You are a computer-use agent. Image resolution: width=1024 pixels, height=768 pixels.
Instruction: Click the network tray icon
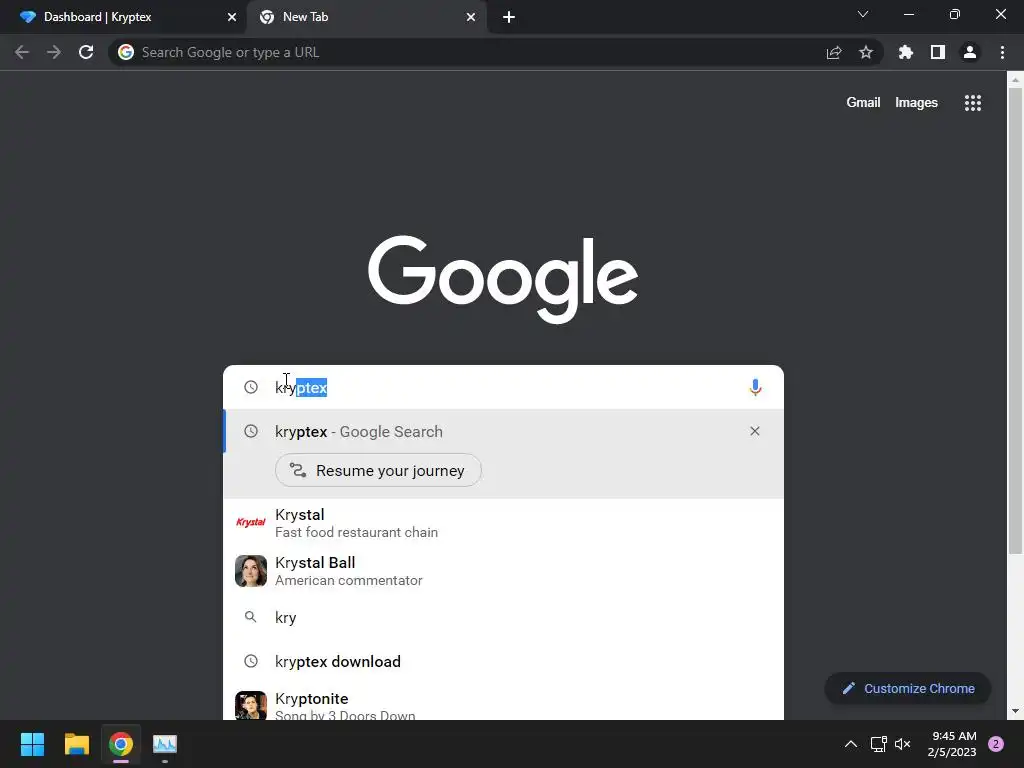878,744
